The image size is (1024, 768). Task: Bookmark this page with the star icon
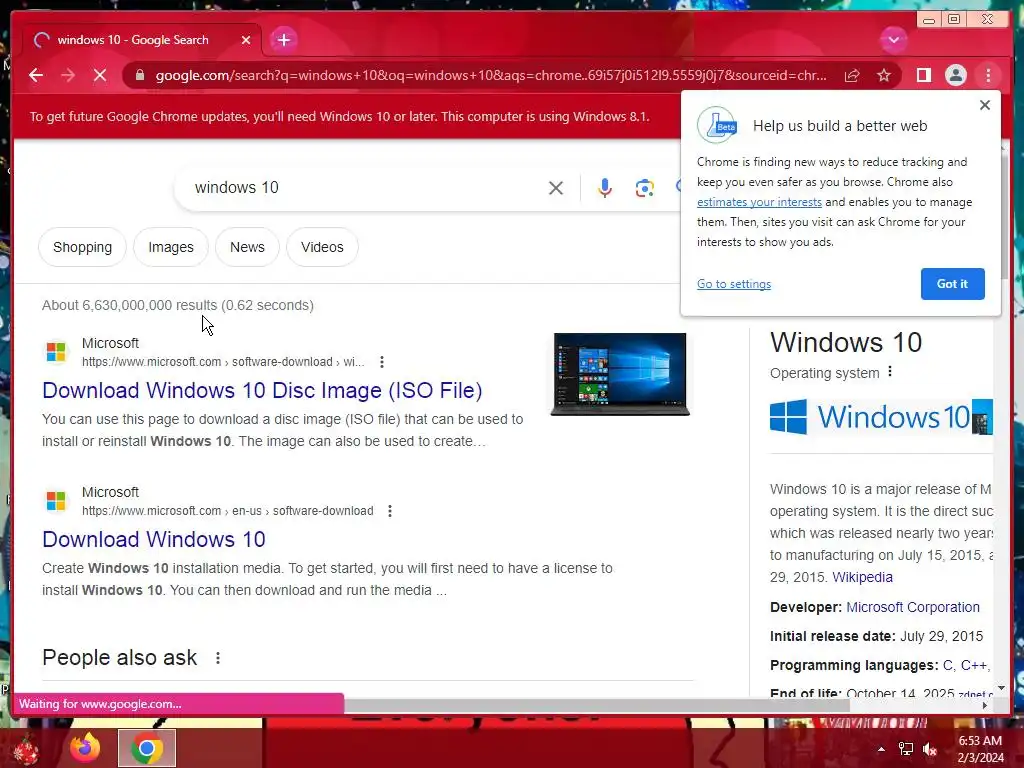(x=884, y=75)
